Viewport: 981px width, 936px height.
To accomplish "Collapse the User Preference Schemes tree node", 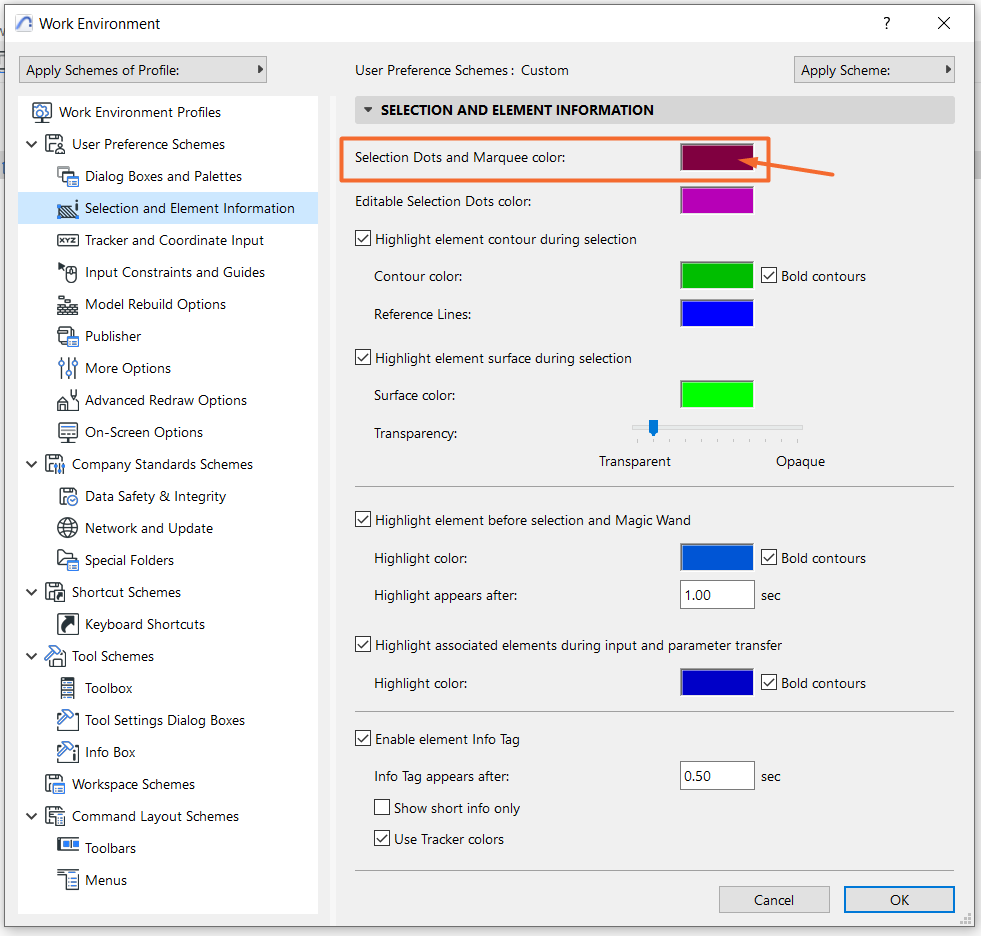I will 31,145.
